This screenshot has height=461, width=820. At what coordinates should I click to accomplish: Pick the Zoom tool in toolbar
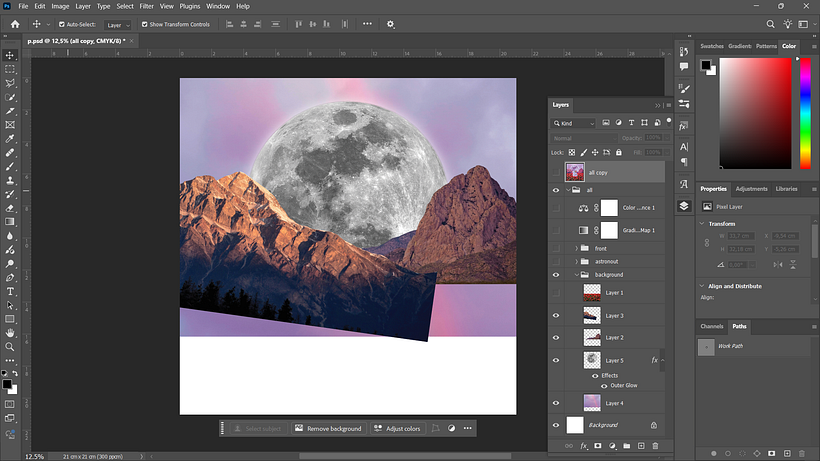(x=10, y=347)
